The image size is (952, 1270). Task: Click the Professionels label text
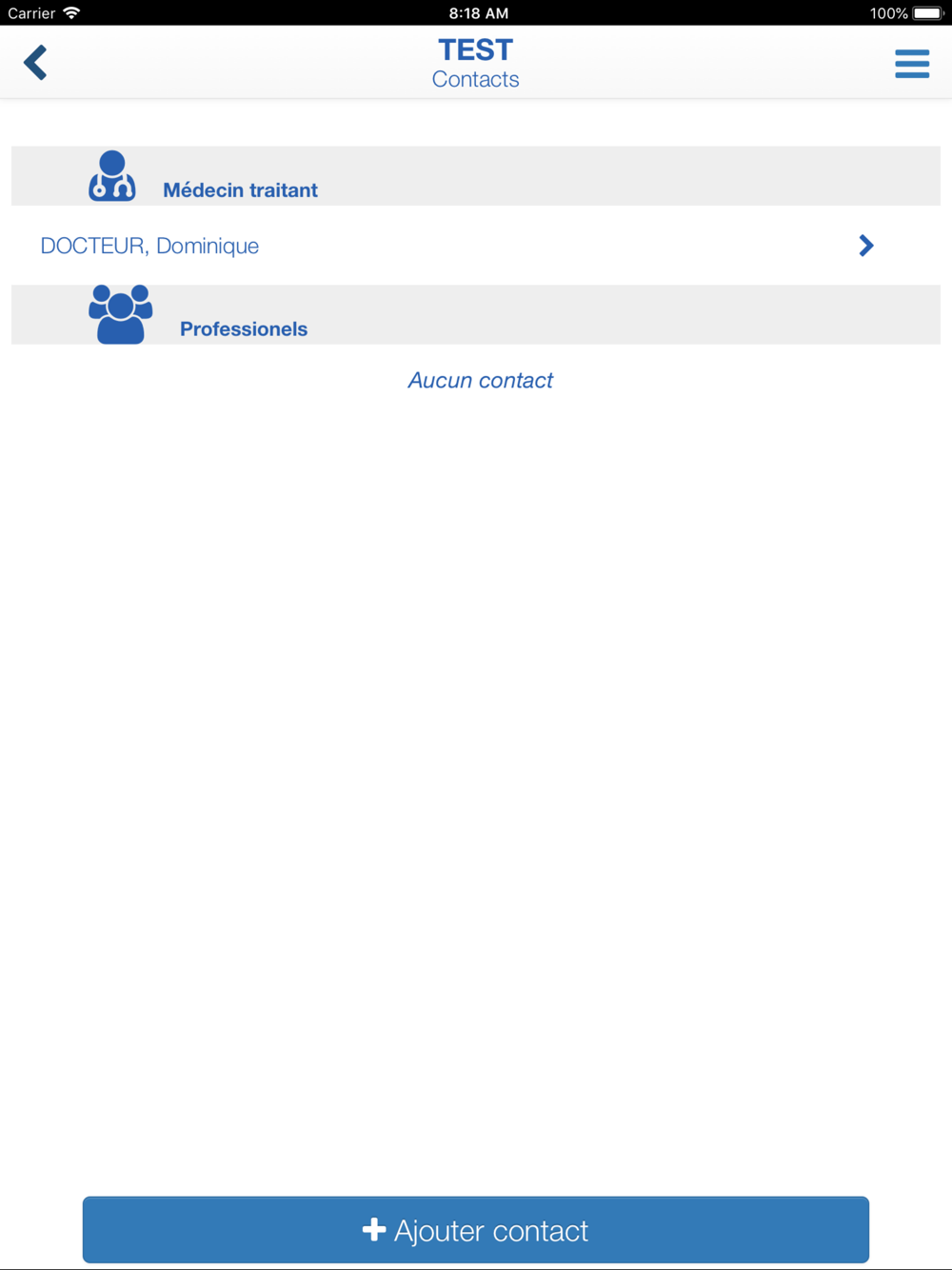point(244,329)
